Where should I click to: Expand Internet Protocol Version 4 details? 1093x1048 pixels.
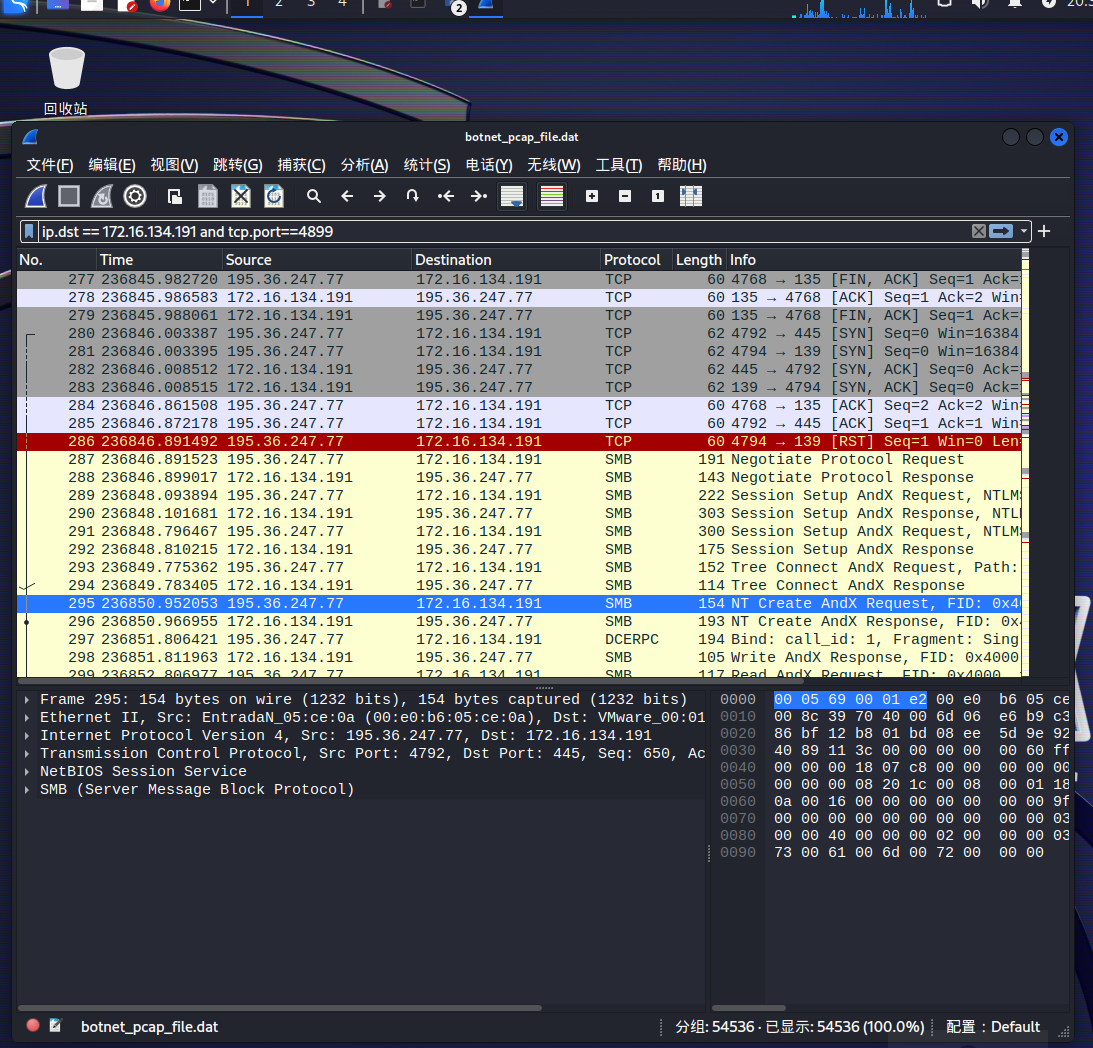pos(26,736)
